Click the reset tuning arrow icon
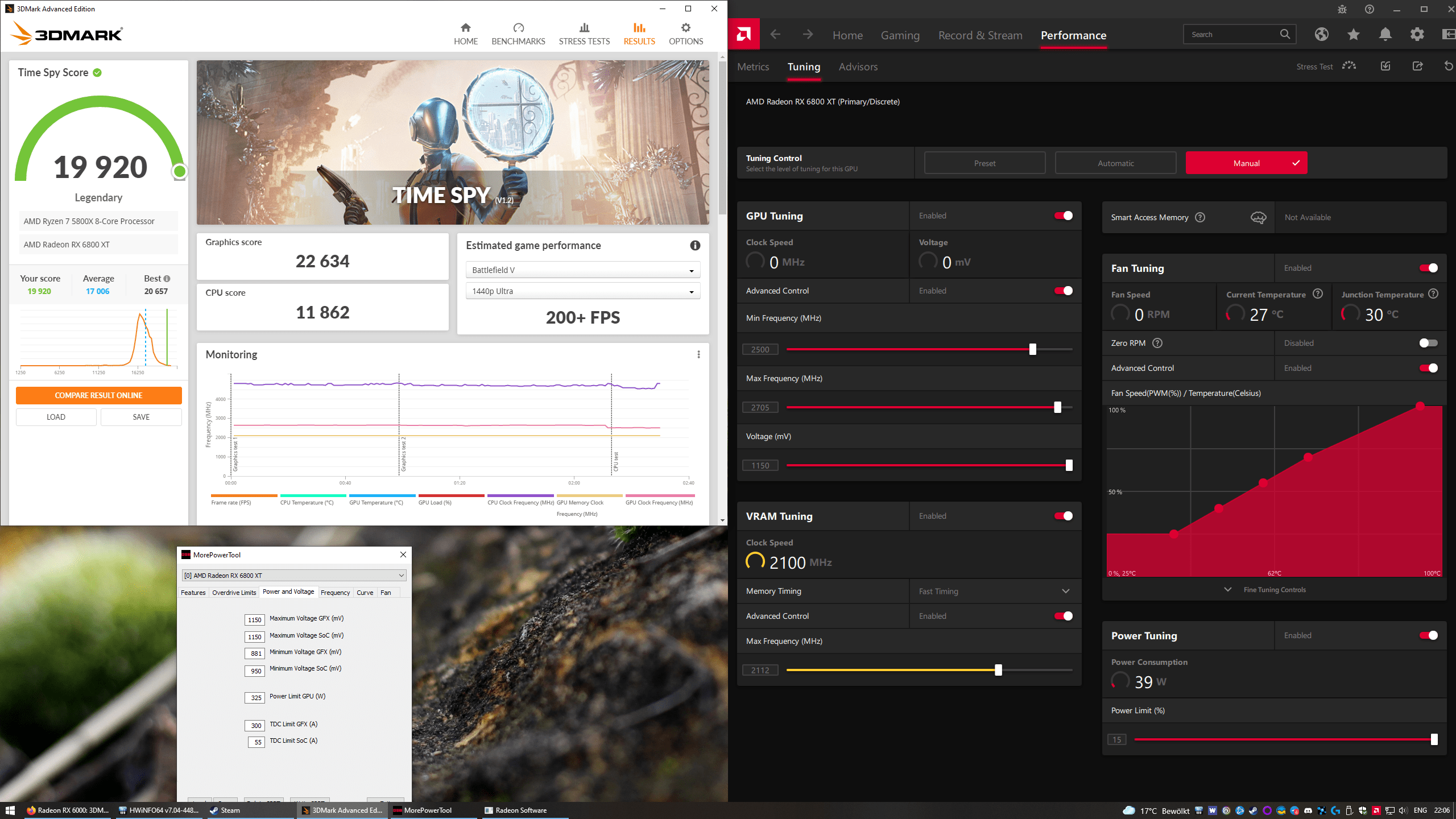This screenshot has width=1456, height=819. click(x=1448, y=66)
